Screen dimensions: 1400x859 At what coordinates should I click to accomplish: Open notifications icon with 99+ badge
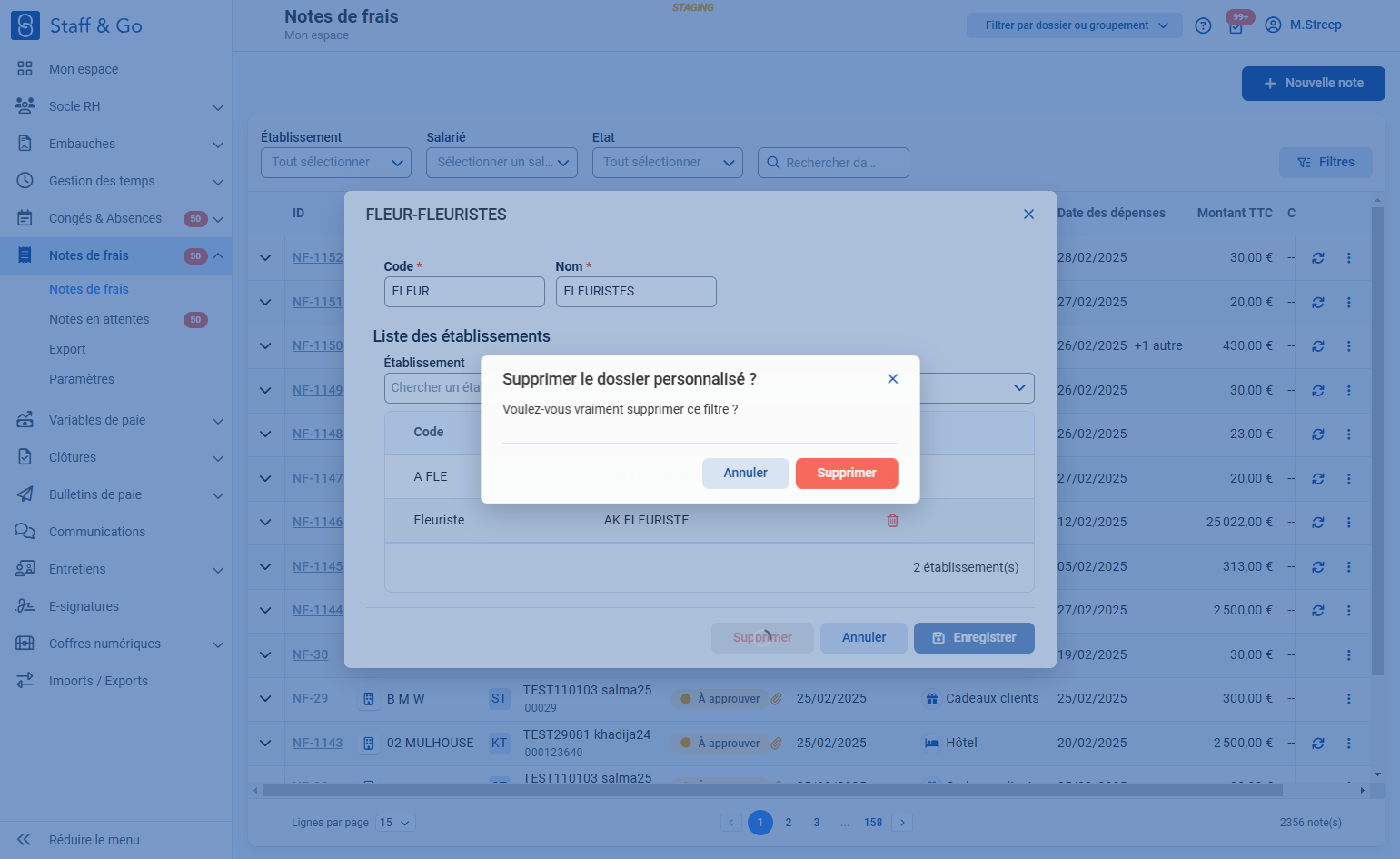tap(1236, 25)
